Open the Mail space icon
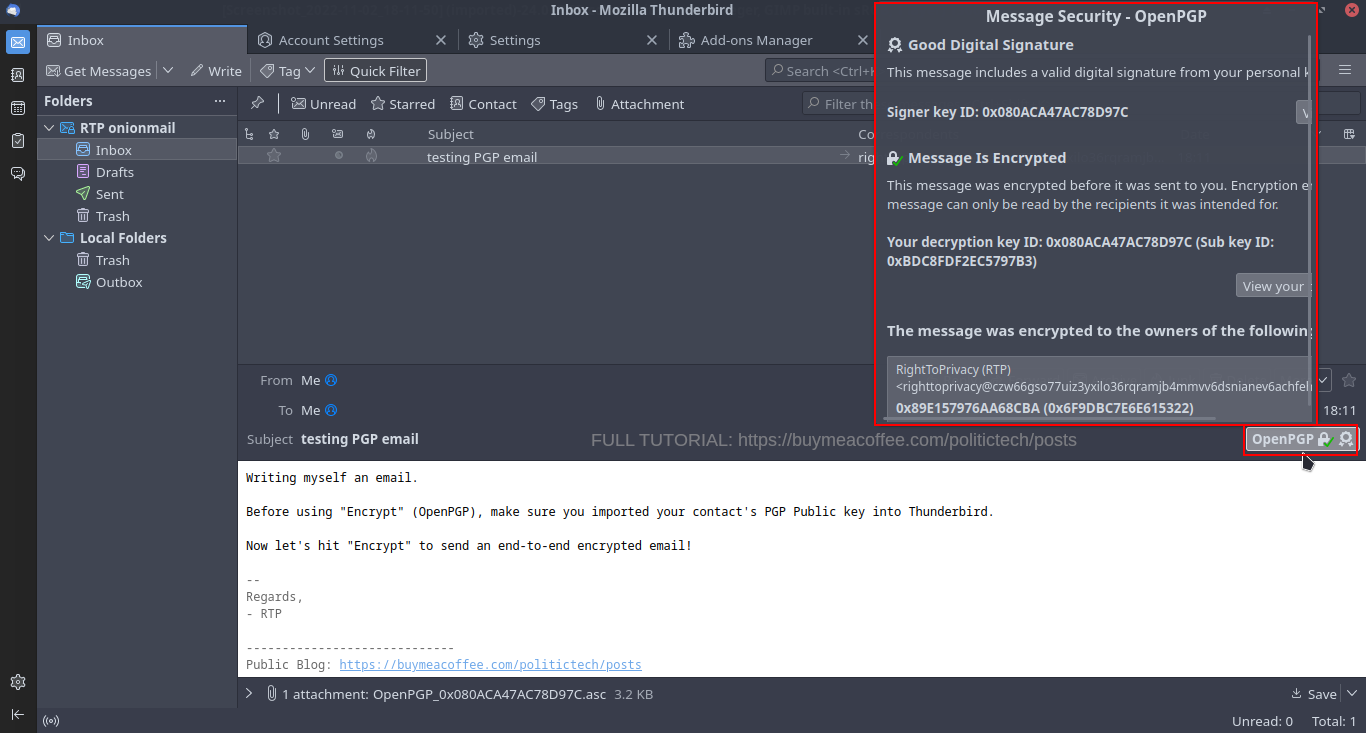Image resolution: width=1366 pixels, height=733 pixels. click(18, 42)
